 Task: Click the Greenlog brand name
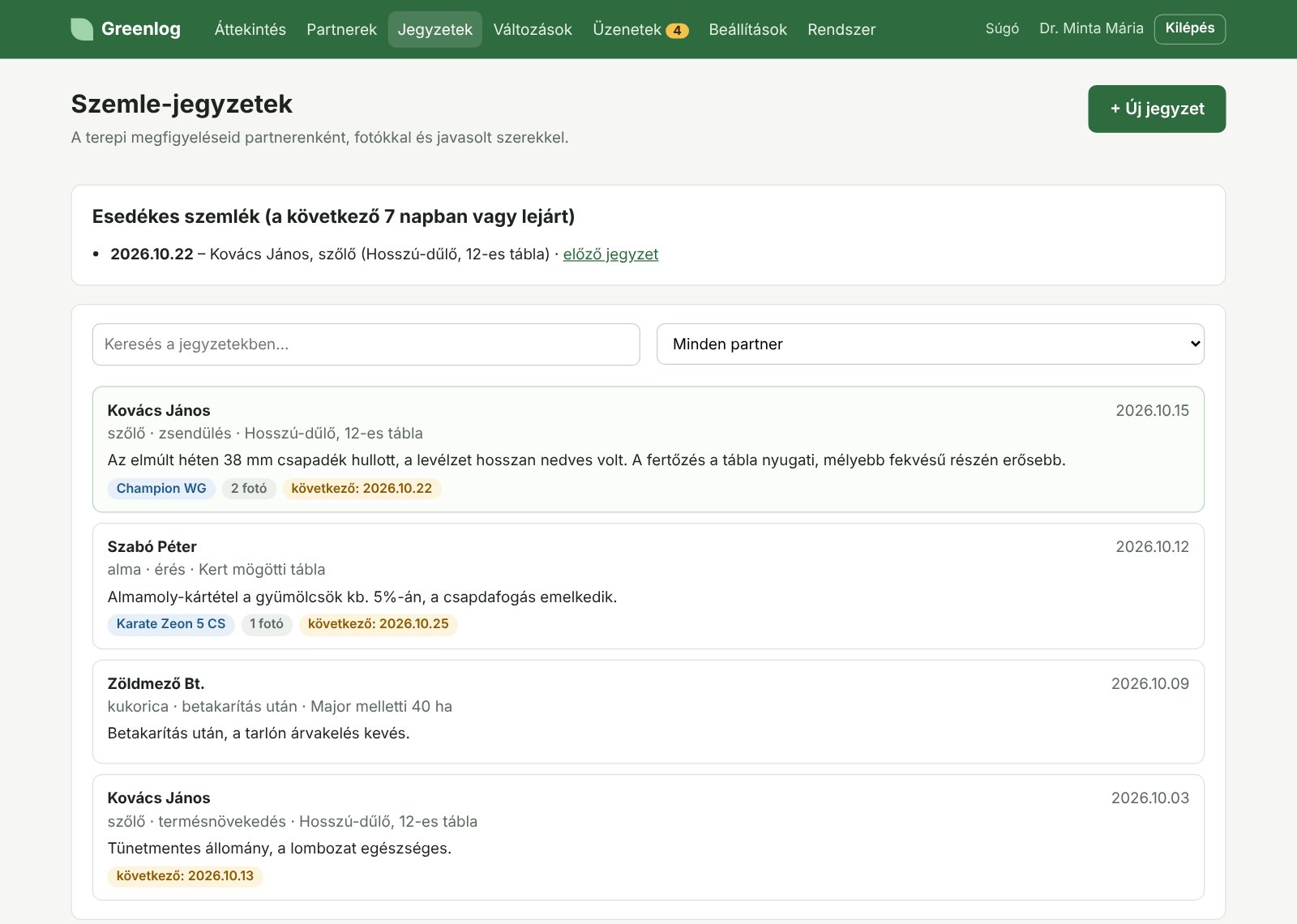coord(141,29)
